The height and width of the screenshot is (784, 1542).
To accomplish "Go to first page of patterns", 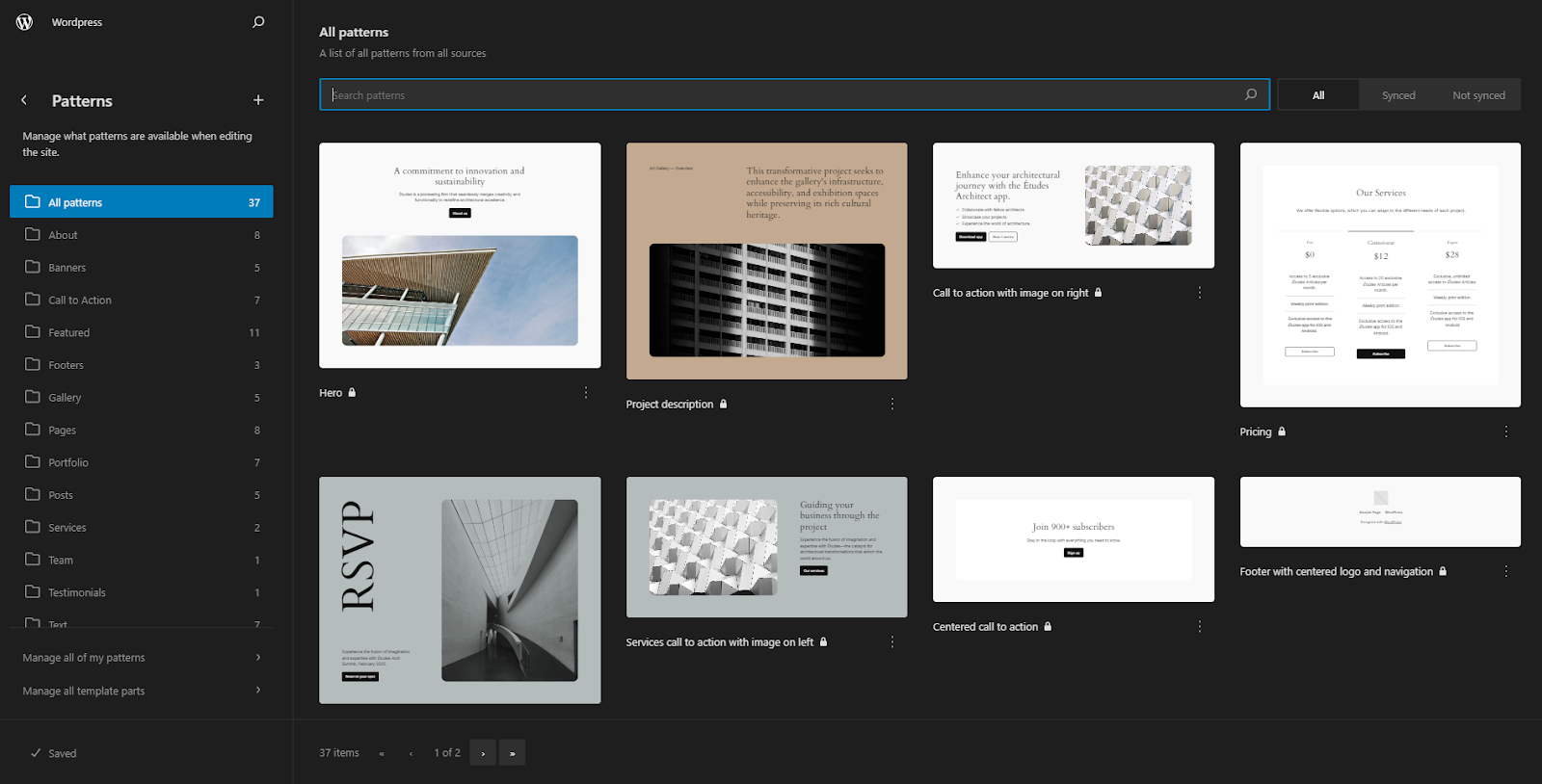I will [x=382, y=753].
